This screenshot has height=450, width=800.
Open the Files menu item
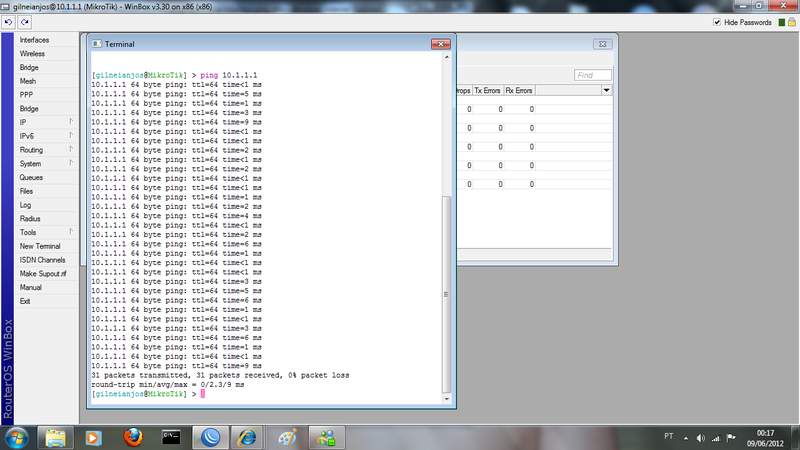pos(26,191)
